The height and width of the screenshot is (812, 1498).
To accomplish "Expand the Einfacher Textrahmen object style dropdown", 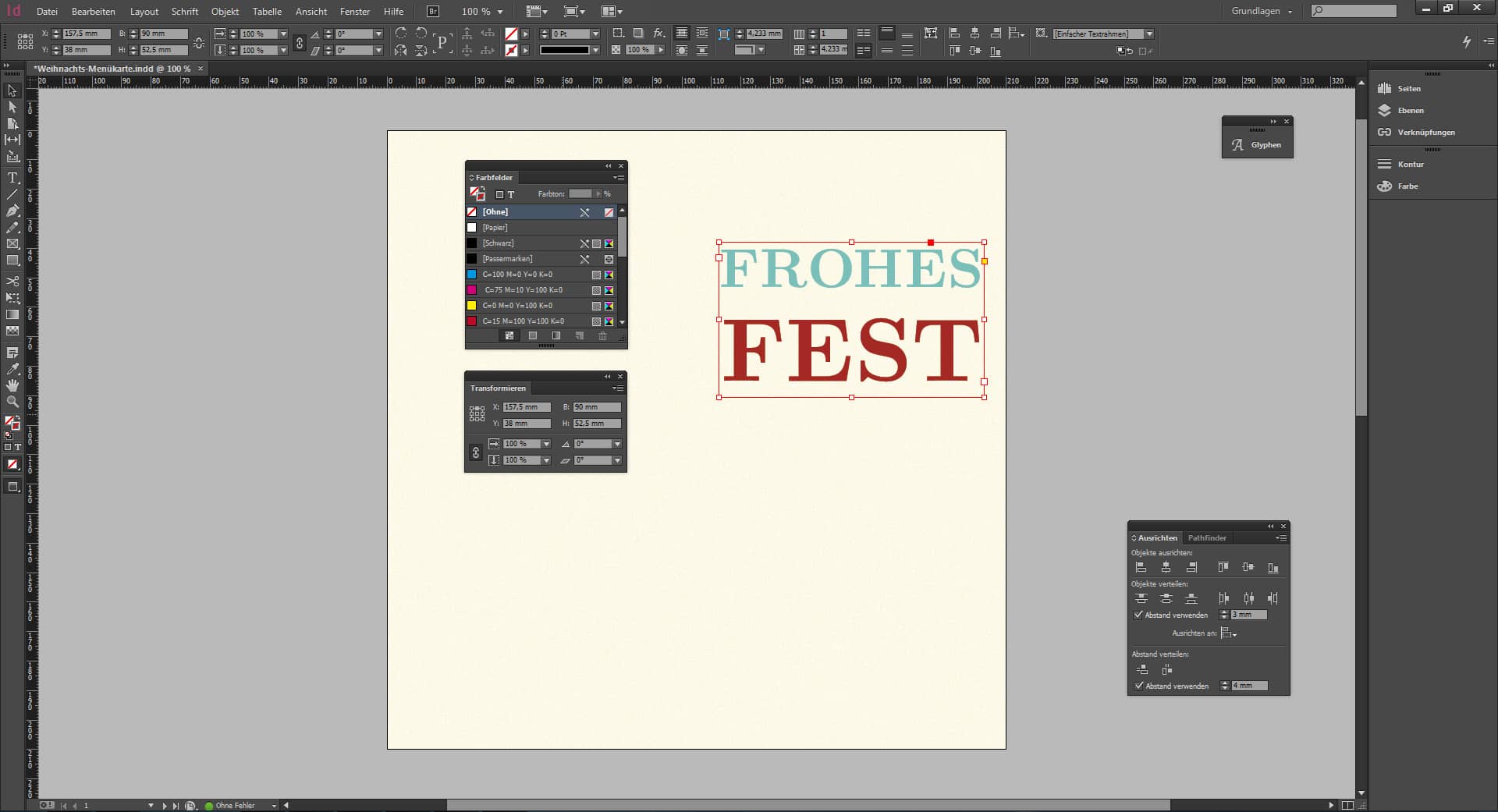I will 1148,34.
